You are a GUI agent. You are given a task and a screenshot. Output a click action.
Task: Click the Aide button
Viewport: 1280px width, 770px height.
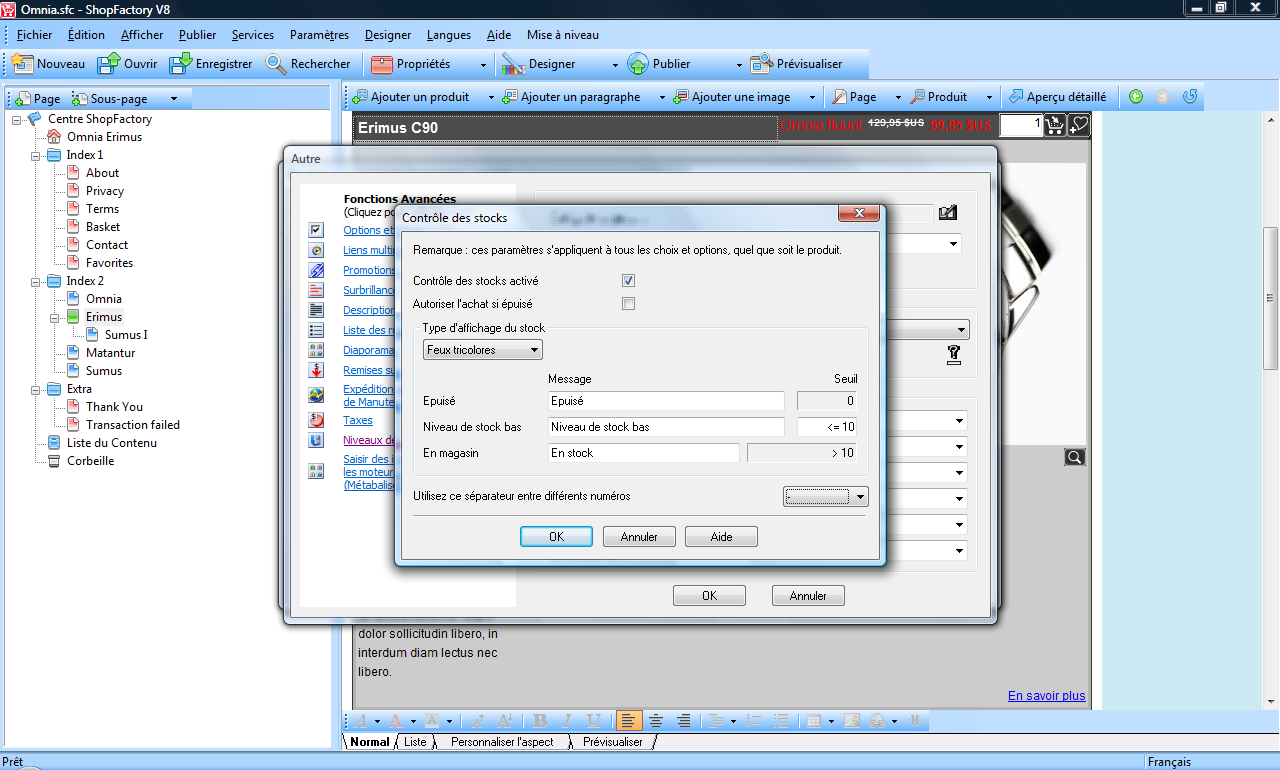[721, 537]
